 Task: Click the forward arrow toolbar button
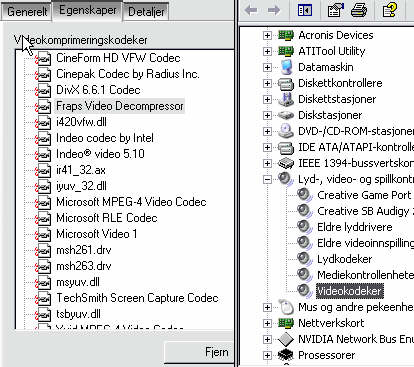point(274,10)
